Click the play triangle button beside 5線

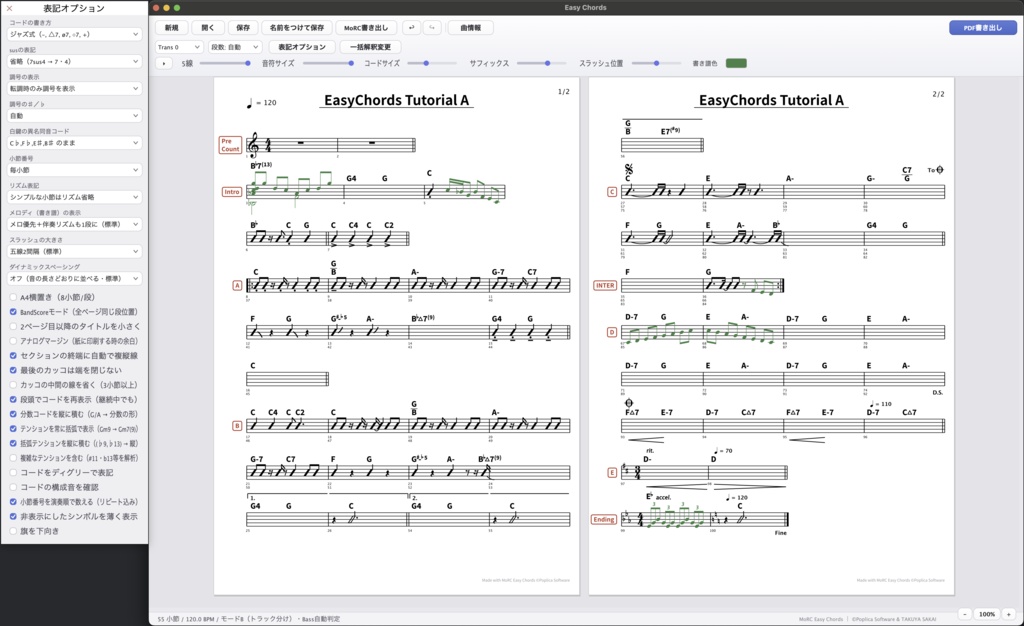pyautogui.click(x=163, y=63)
